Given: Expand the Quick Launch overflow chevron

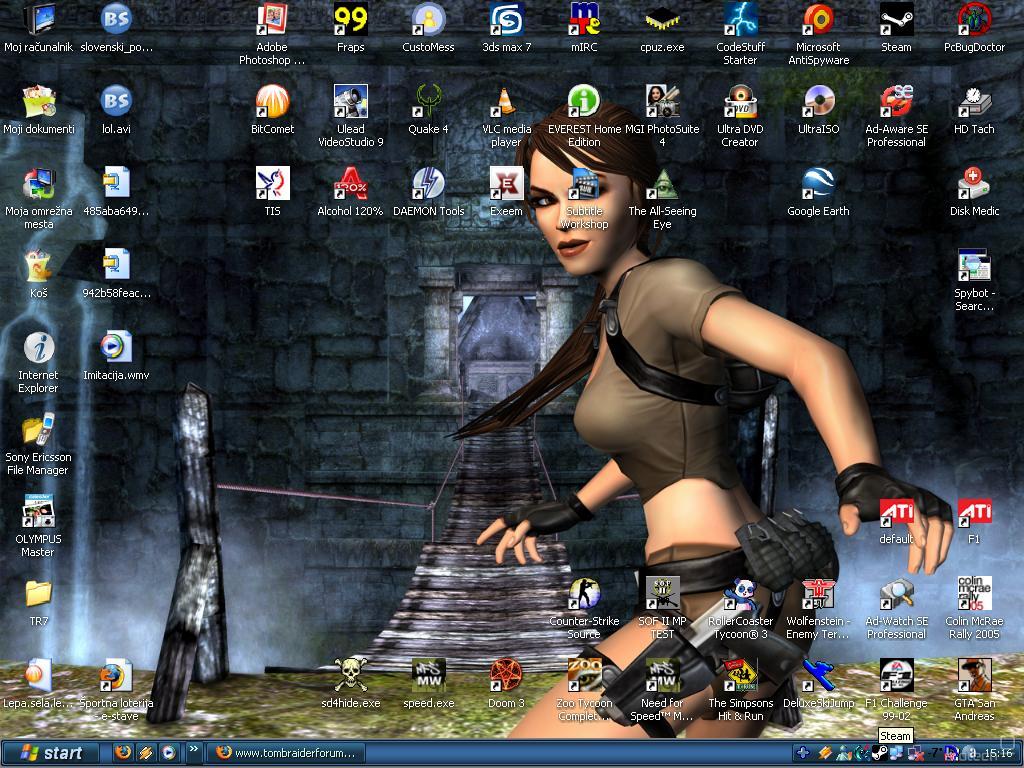Looking at the screenshot, I should 193,750.
